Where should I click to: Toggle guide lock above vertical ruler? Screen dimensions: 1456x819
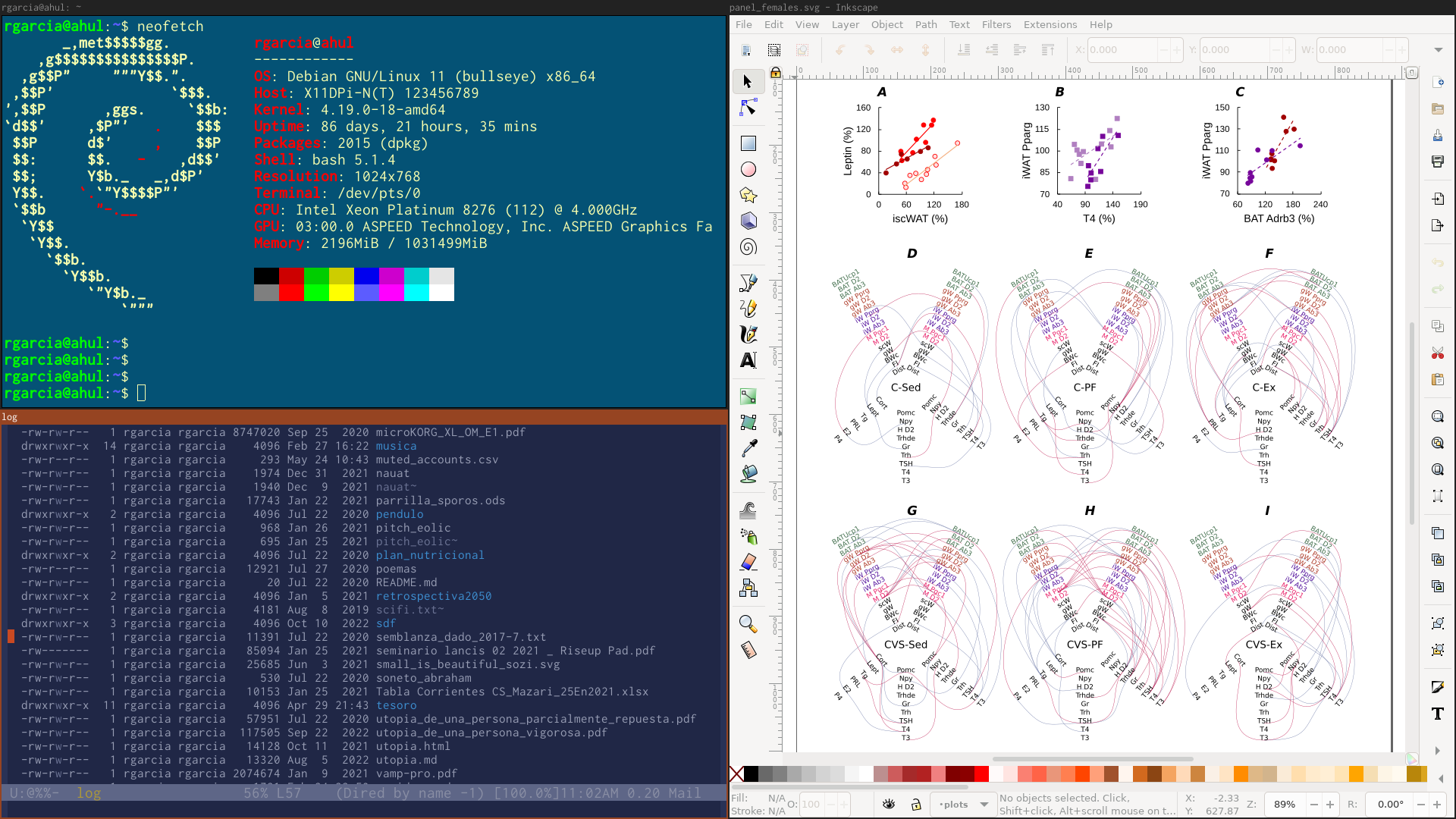(776, 73)
